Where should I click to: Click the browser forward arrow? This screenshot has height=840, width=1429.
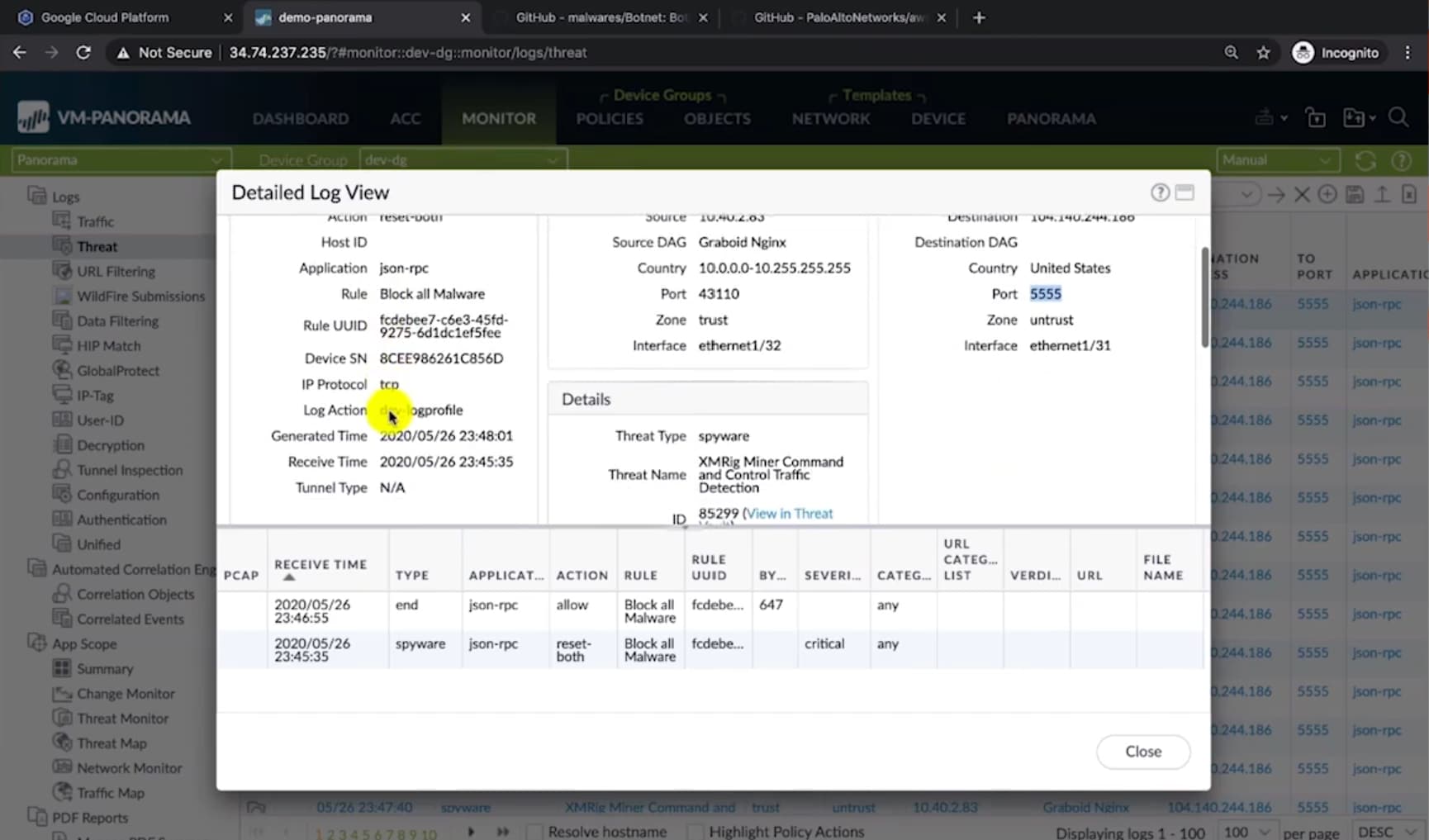pos(51,52)
